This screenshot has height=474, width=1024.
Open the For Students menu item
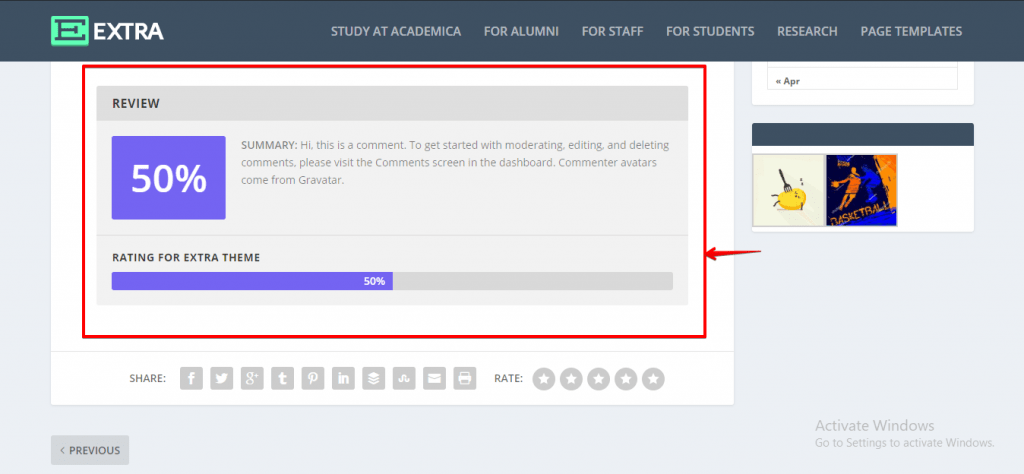click(x=710, y=31)
